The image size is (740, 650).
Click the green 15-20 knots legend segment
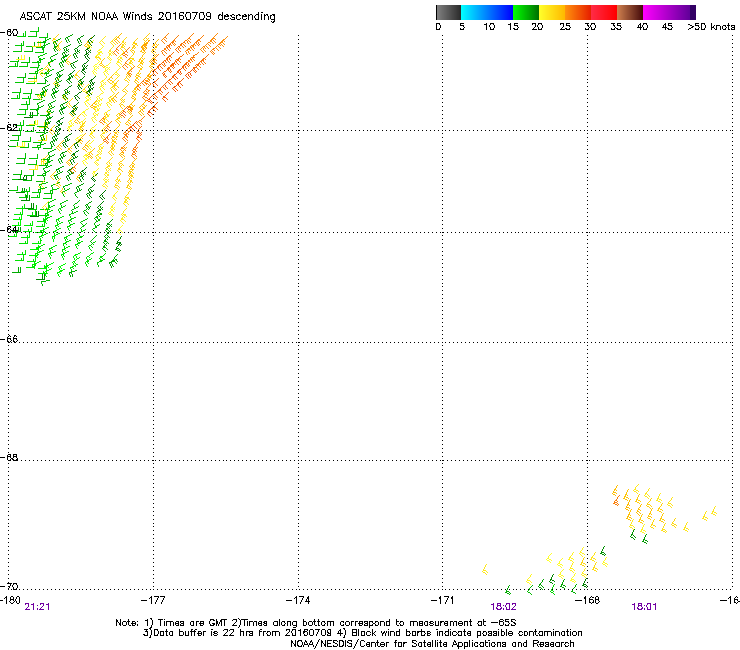click(526, 12)
